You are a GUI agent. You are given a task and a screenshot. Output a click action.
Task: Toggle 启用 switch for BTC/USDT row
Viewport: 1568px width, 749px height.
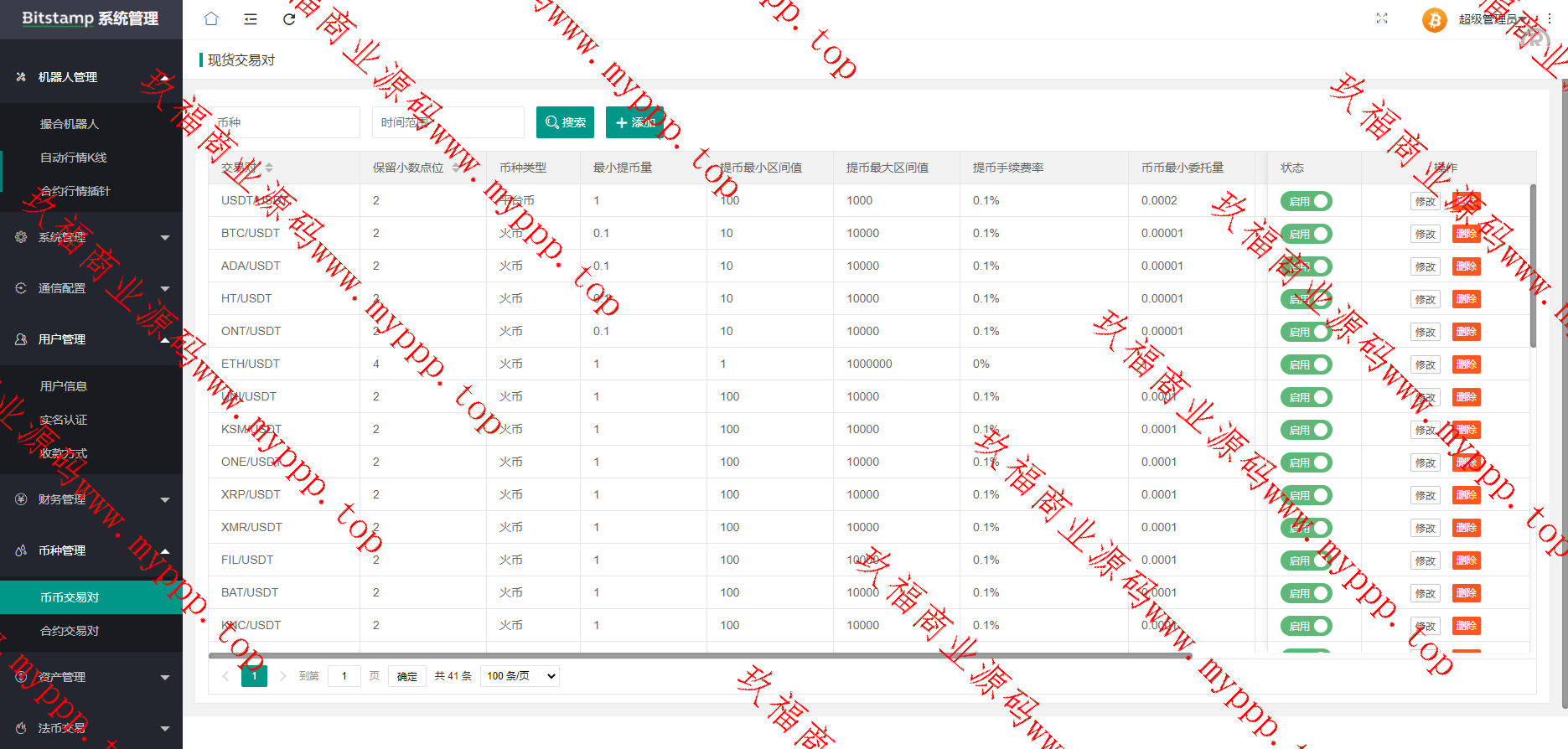(1306, 234)
